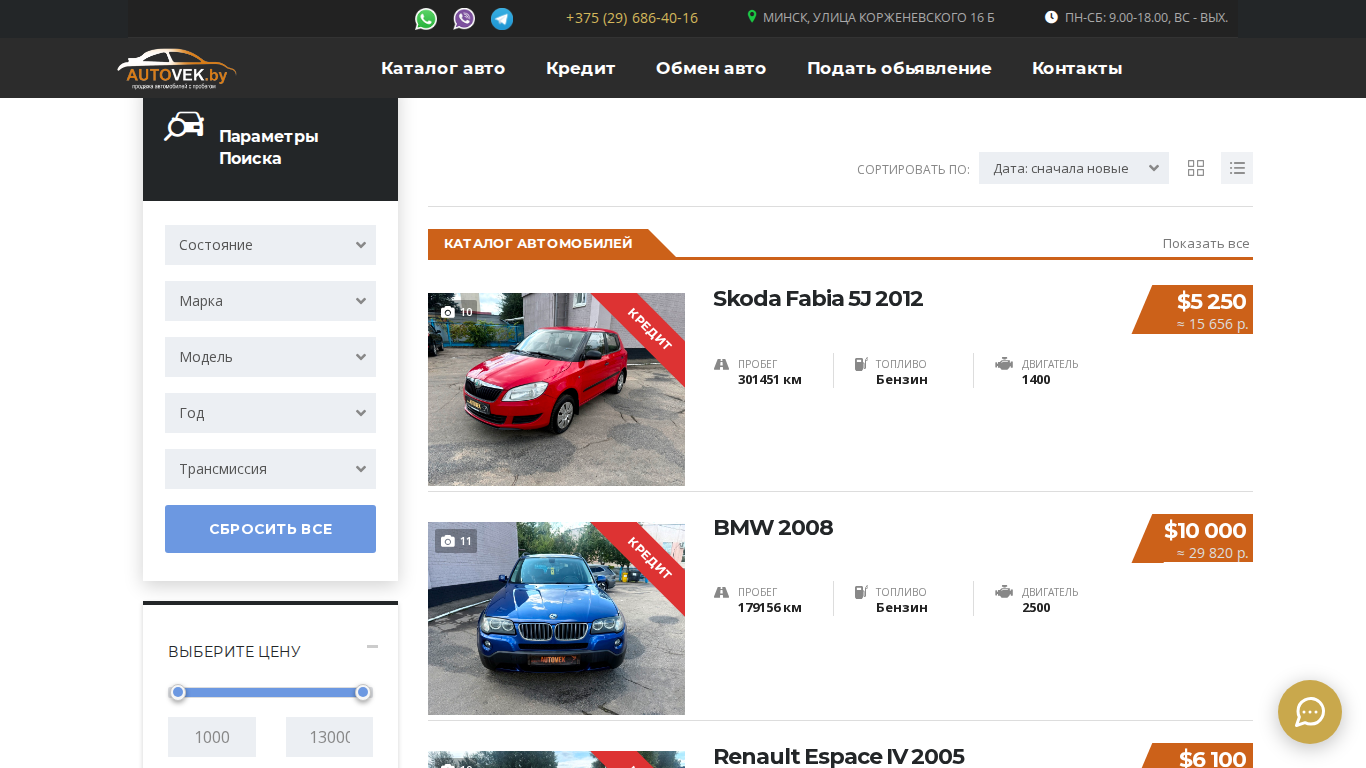
Task: Expand the Модель dropdown
Action: point(270,357)
